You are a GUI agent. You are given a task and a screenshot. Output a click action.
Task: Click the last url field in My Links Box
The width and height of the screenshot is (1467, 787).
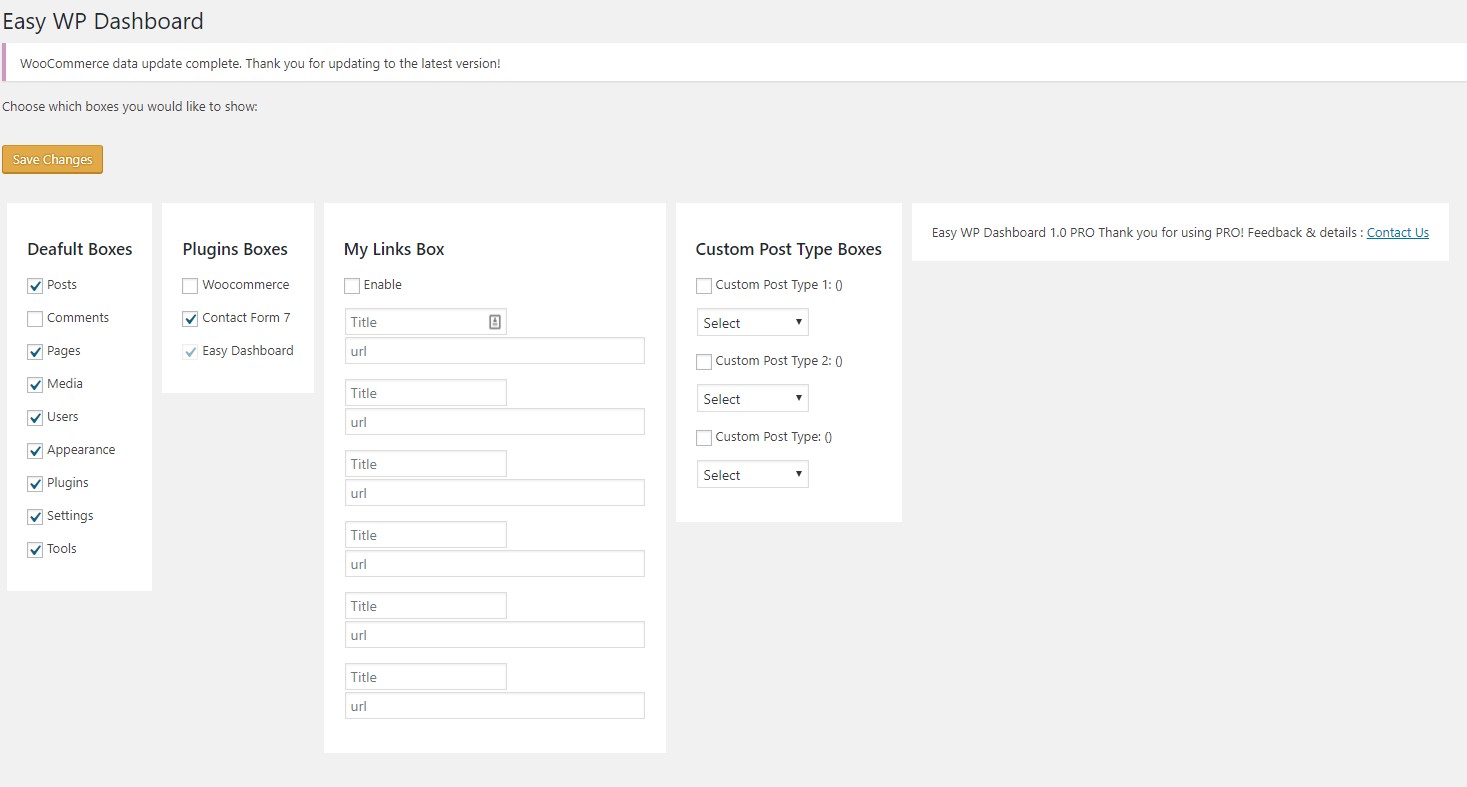tap(494, 706)
